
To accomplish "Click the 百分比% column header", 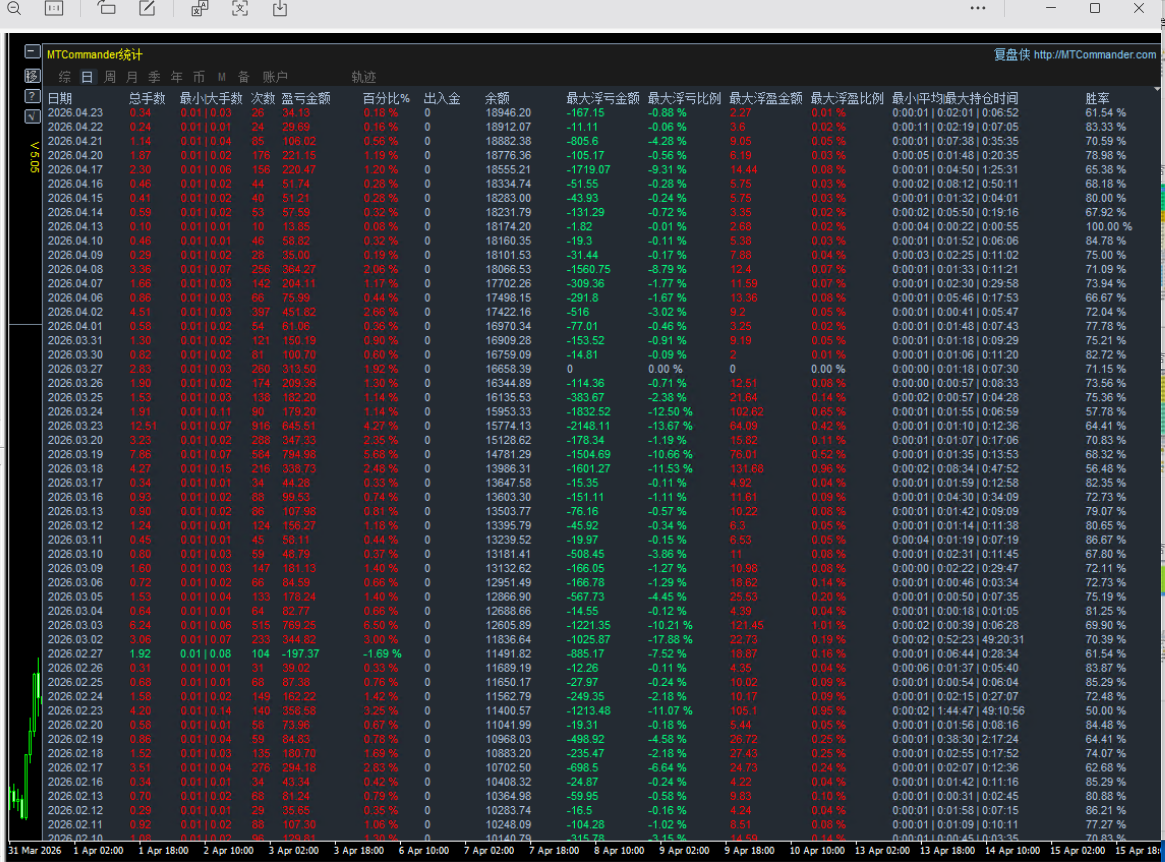I will coord(386,98).
